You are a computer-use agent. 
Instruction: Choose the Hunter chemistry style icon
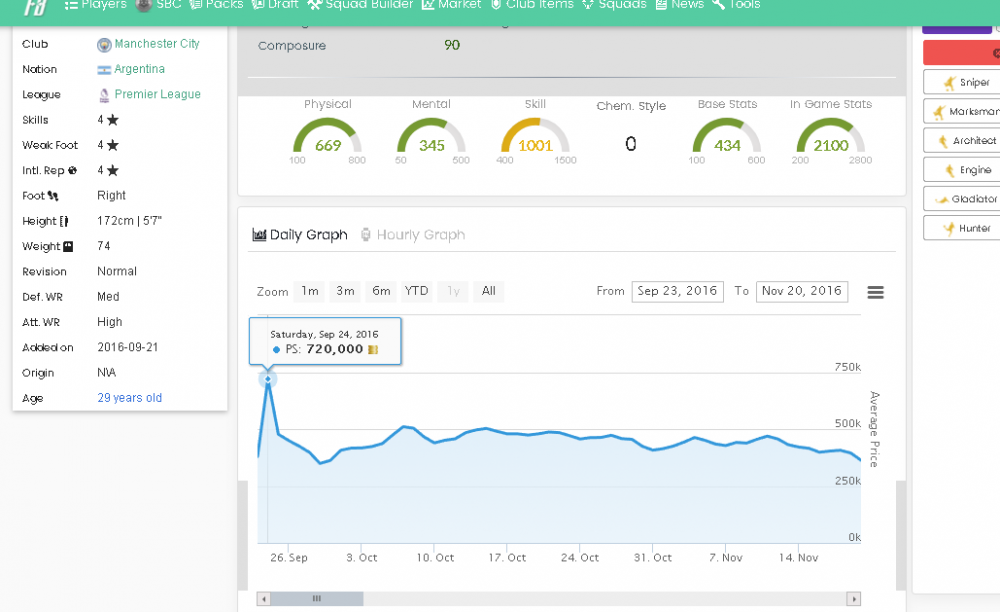point(949,228)
